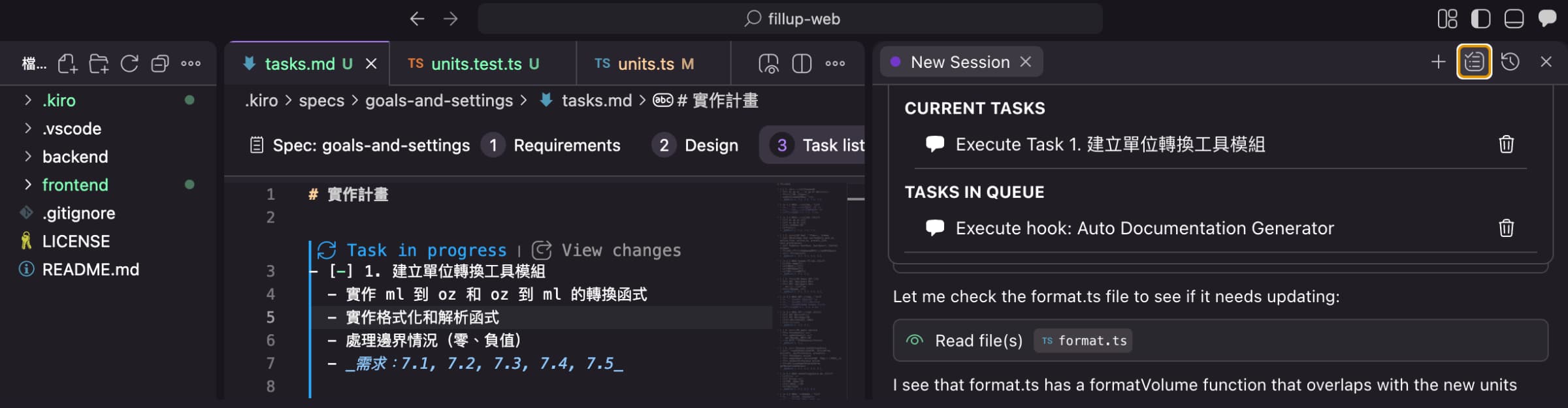Click View changes link
Viewport: 1568px width, 408px height.
[621, 250]
